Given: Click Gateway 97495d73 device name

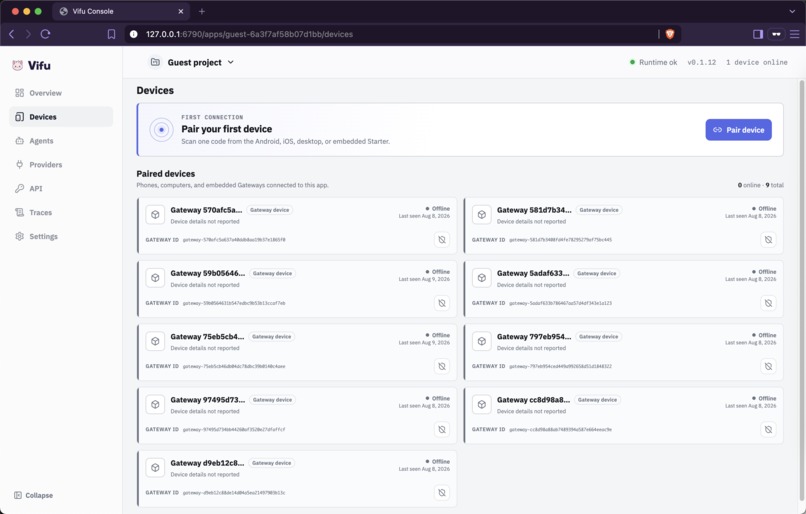Looking at the screenshot, I should pos(208,400).
